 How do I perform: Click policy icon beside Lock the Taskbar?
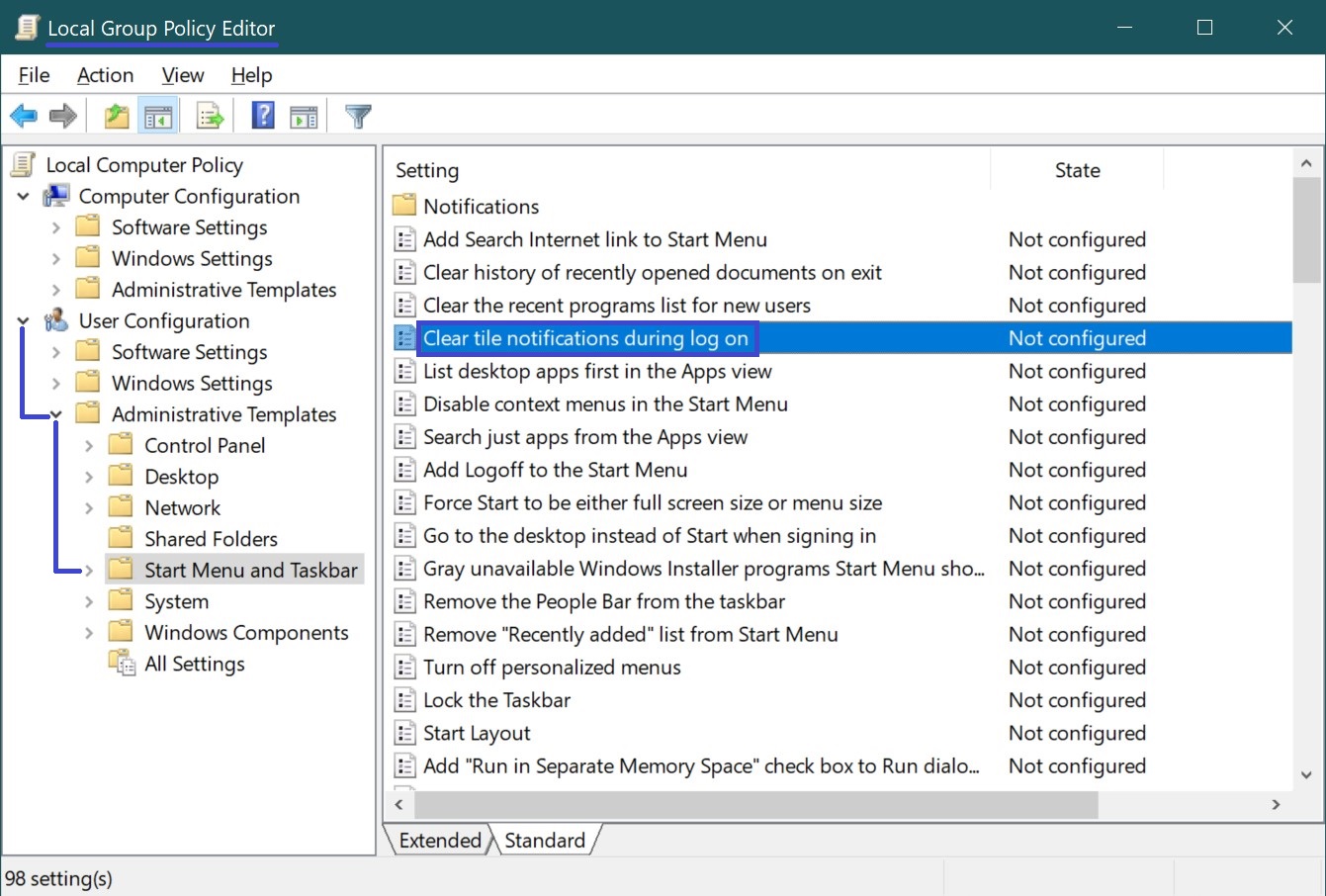[404, 700]
